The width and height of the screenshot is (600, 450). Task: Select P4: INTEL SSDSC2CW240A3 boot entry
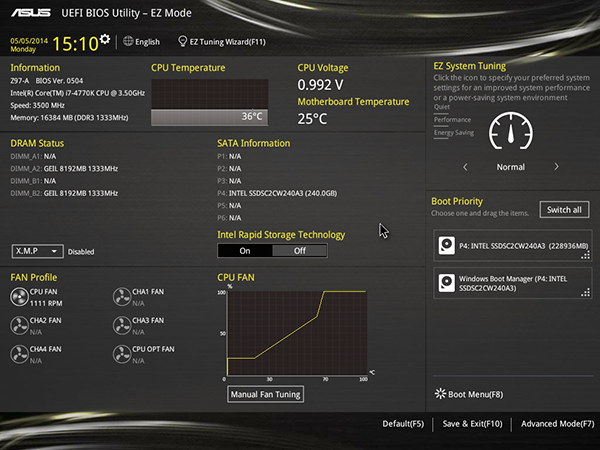513,246
